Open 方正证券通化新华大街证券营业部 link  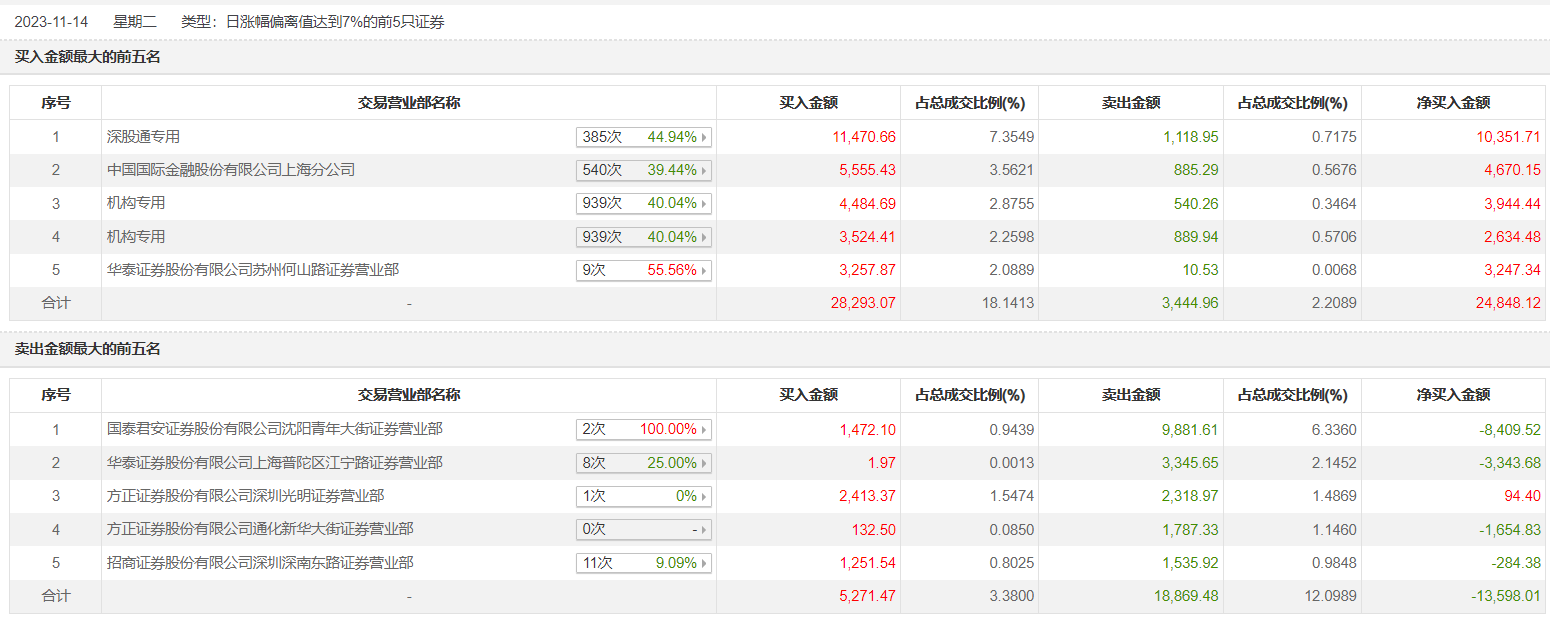click(x=260, y=530)
